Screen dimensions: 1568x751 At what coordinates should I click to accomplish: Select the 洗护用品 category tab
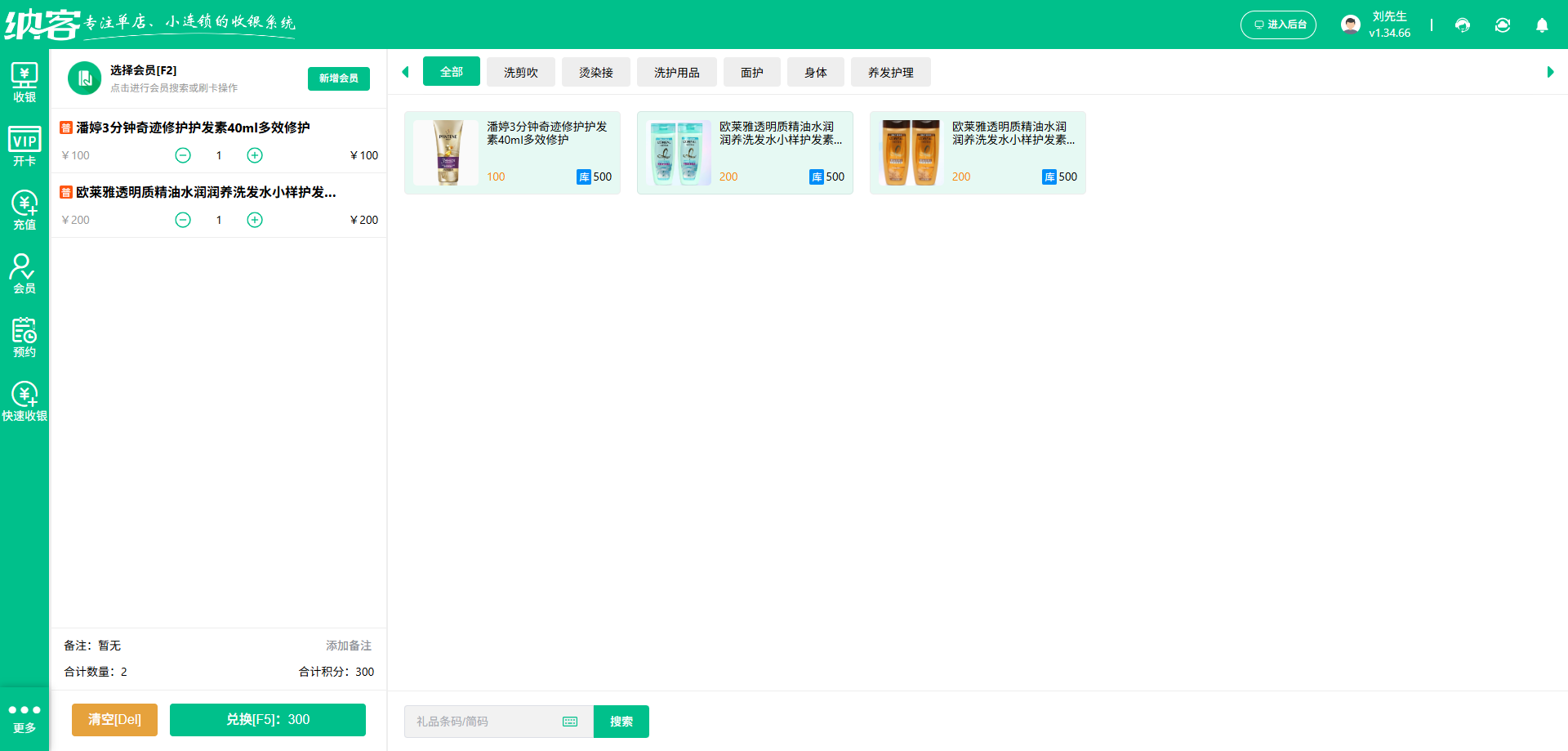coord(677,72)
